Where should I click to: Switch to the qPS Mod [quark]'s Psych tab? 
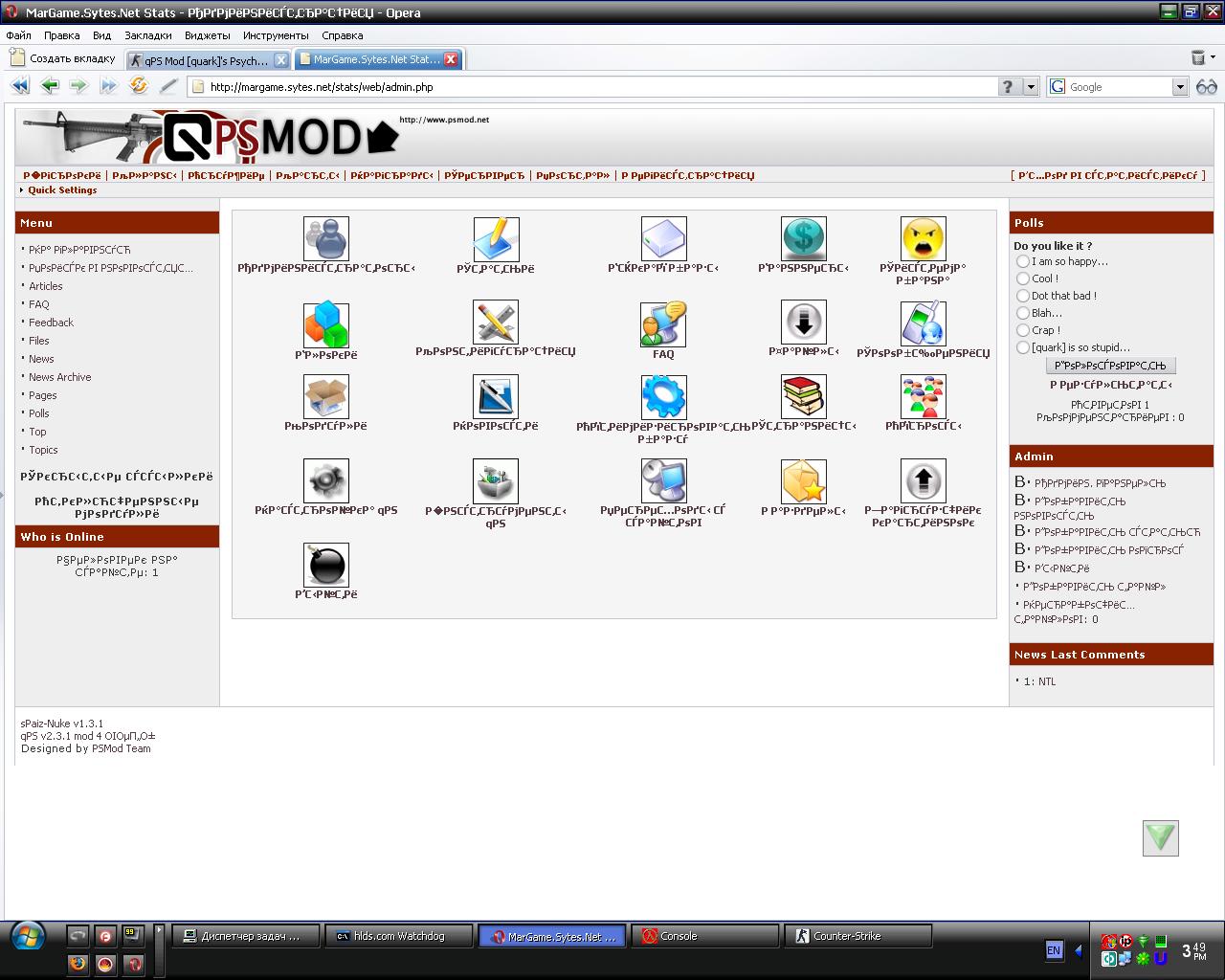(x=209, y=59)
